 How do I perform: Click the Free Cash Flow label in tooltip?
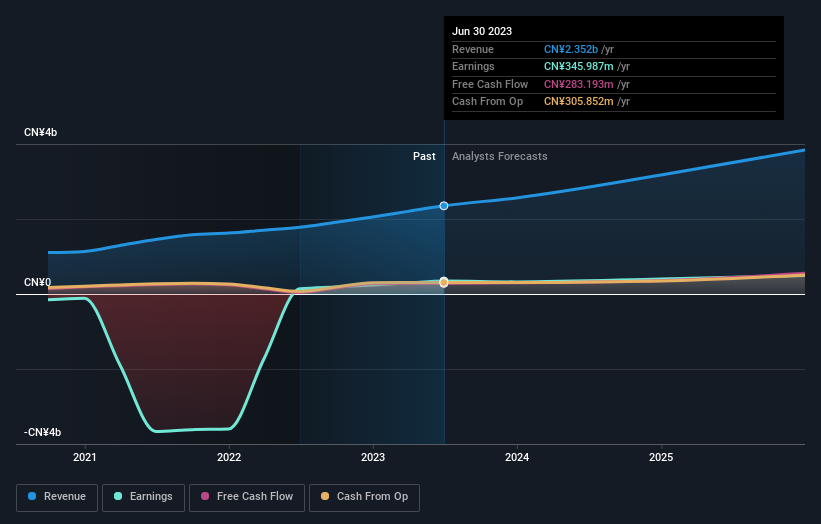(x=490, y=84)
